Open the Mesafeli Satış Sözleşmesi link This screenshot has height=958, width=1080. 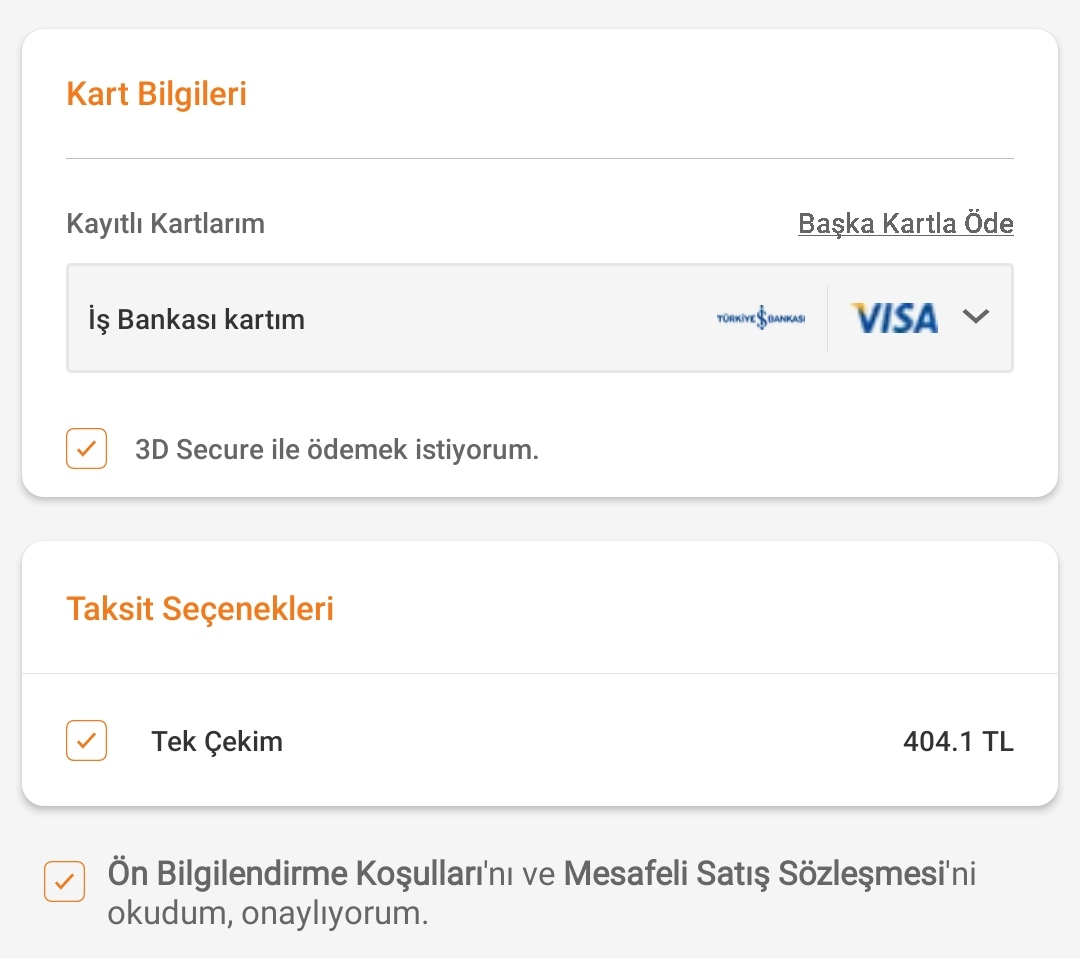[x=755, y=874]
